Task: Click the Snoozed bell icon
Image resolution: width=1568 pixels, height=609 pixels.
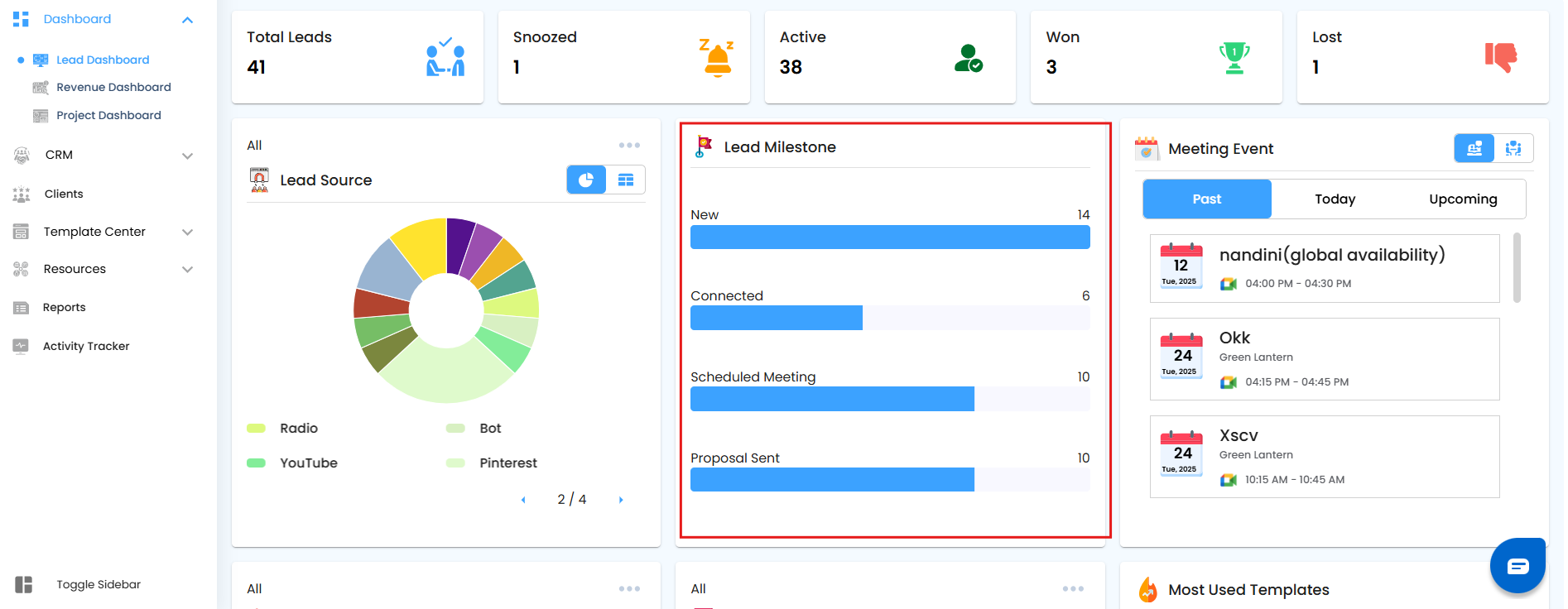Action: click(x=717, y=58)
